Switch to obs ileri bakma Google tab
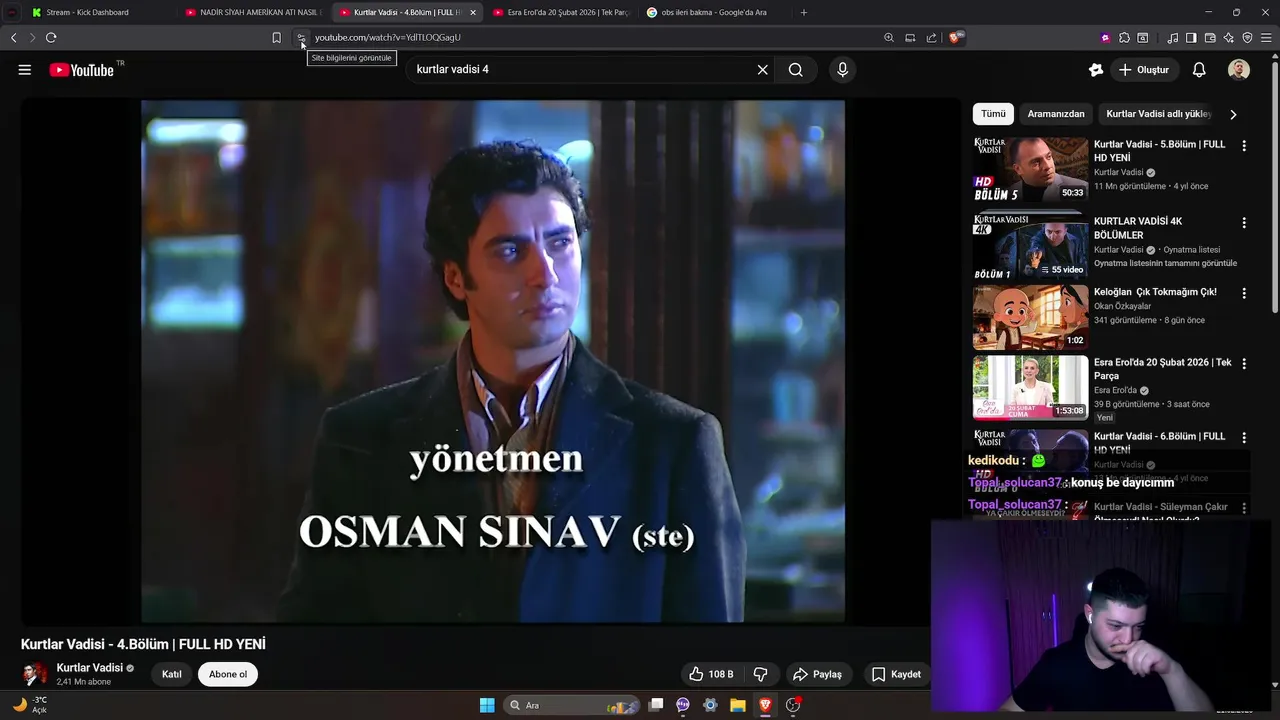The width and height of the screenshot is (1280, 720). click(713, 12)
